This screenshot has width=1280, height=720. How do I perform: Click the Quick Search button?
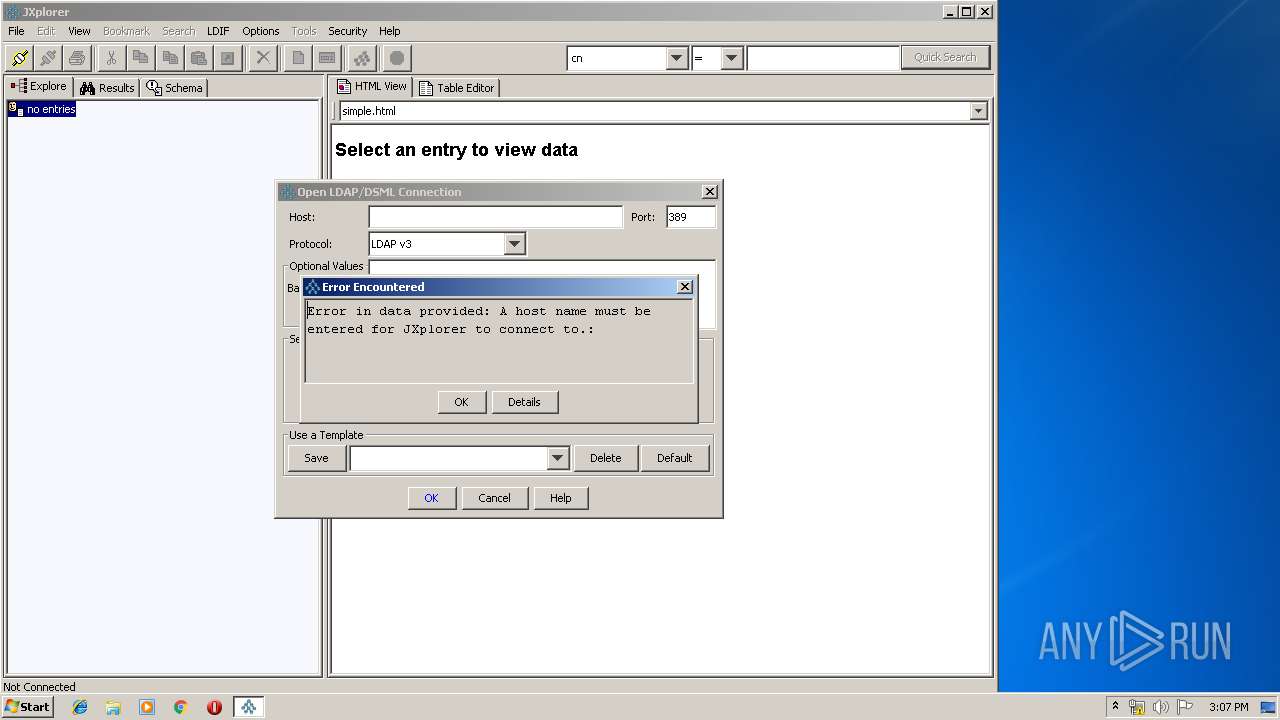pyautogui.click(x=945, y=57)
